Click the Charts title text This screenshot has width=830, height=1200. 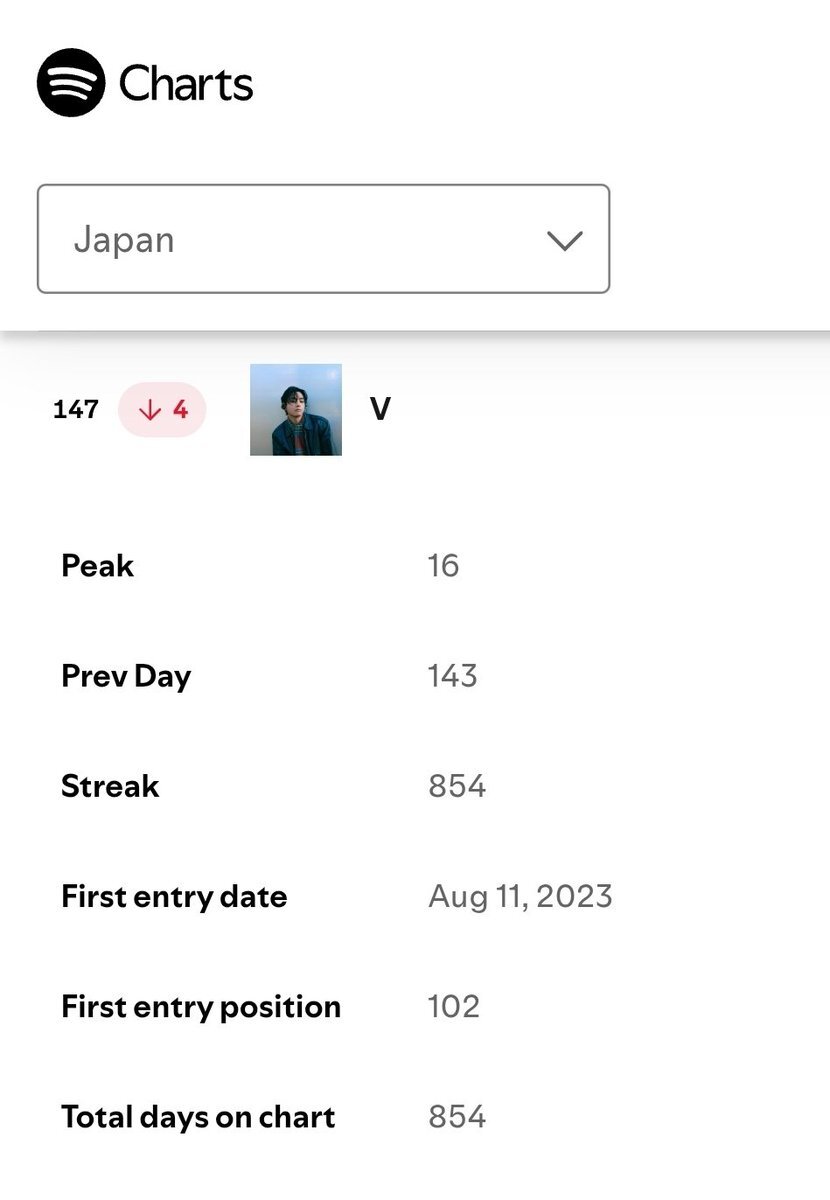(186, 84)
